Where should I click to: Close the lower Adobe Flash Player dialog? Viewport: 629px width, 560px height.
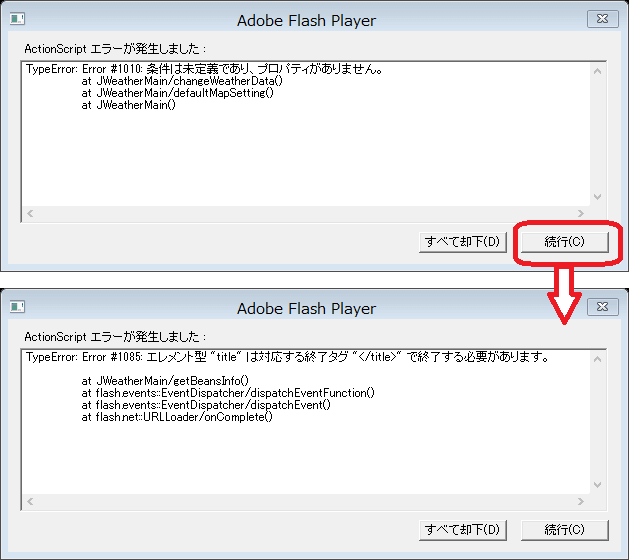603,307
